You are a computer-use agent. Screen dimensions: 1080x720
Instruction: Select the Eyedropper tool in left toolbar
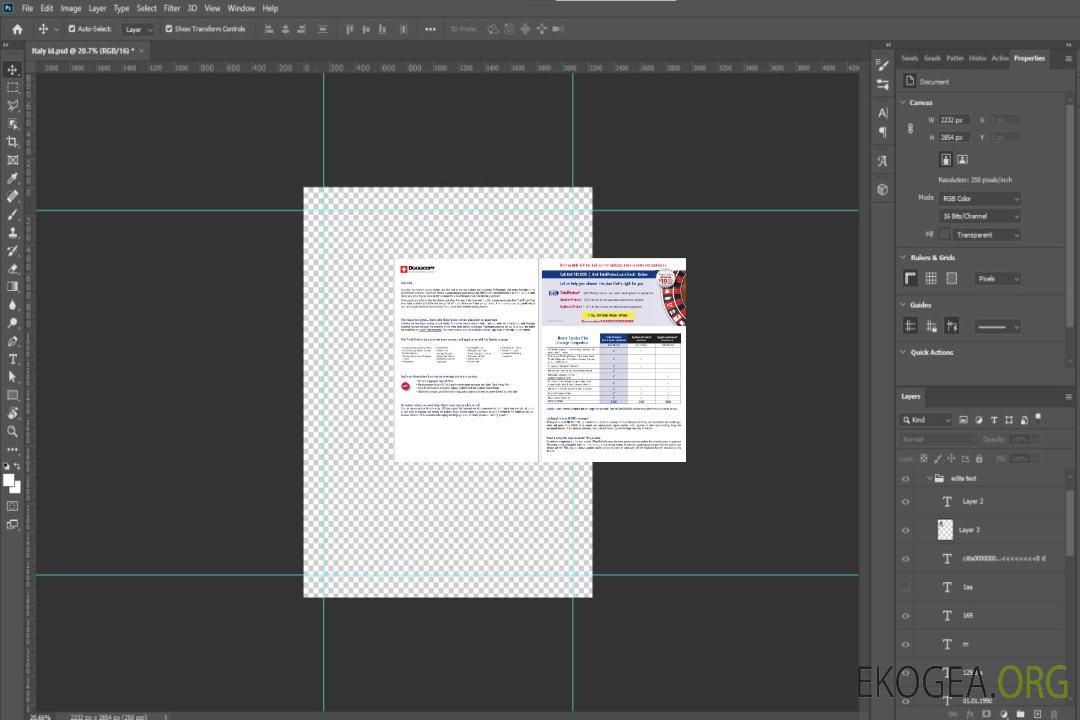tap(12, 178)
